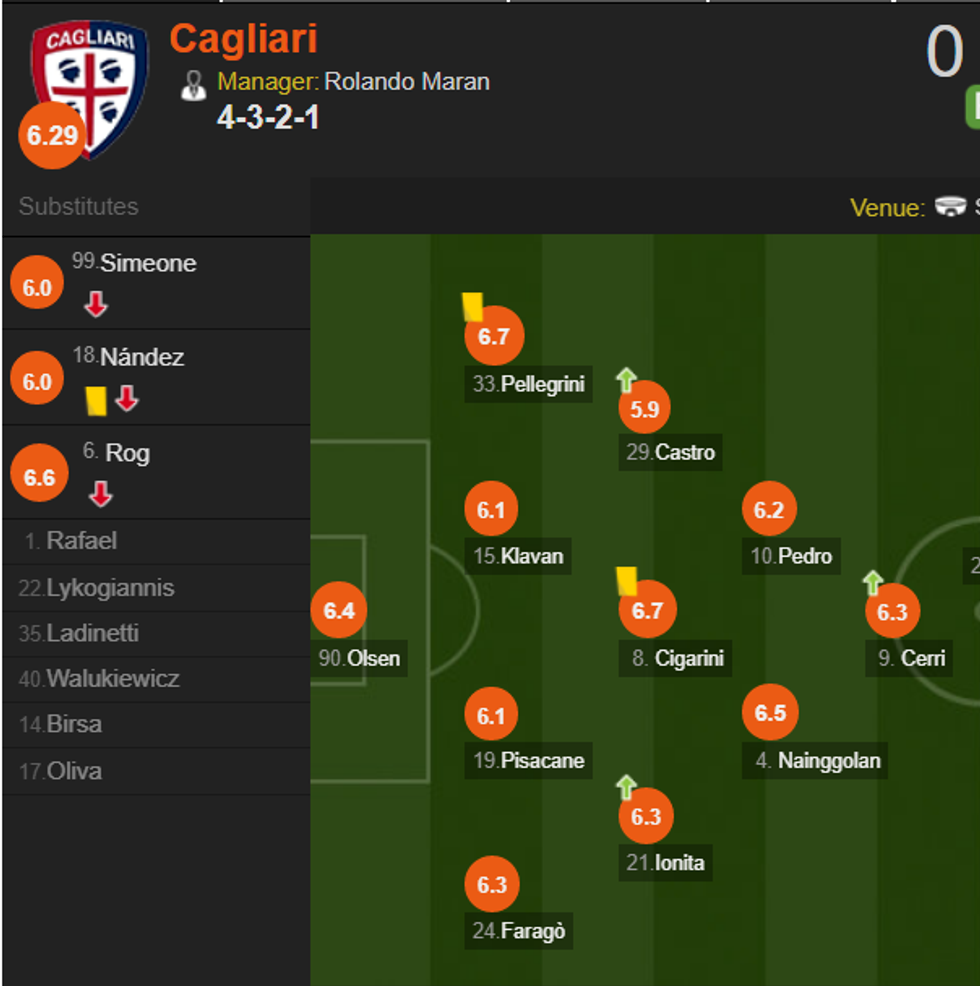This screenshot has width=980, height=986.
Task: Click the stadium icon next to Venue
Action: point(950,207)
